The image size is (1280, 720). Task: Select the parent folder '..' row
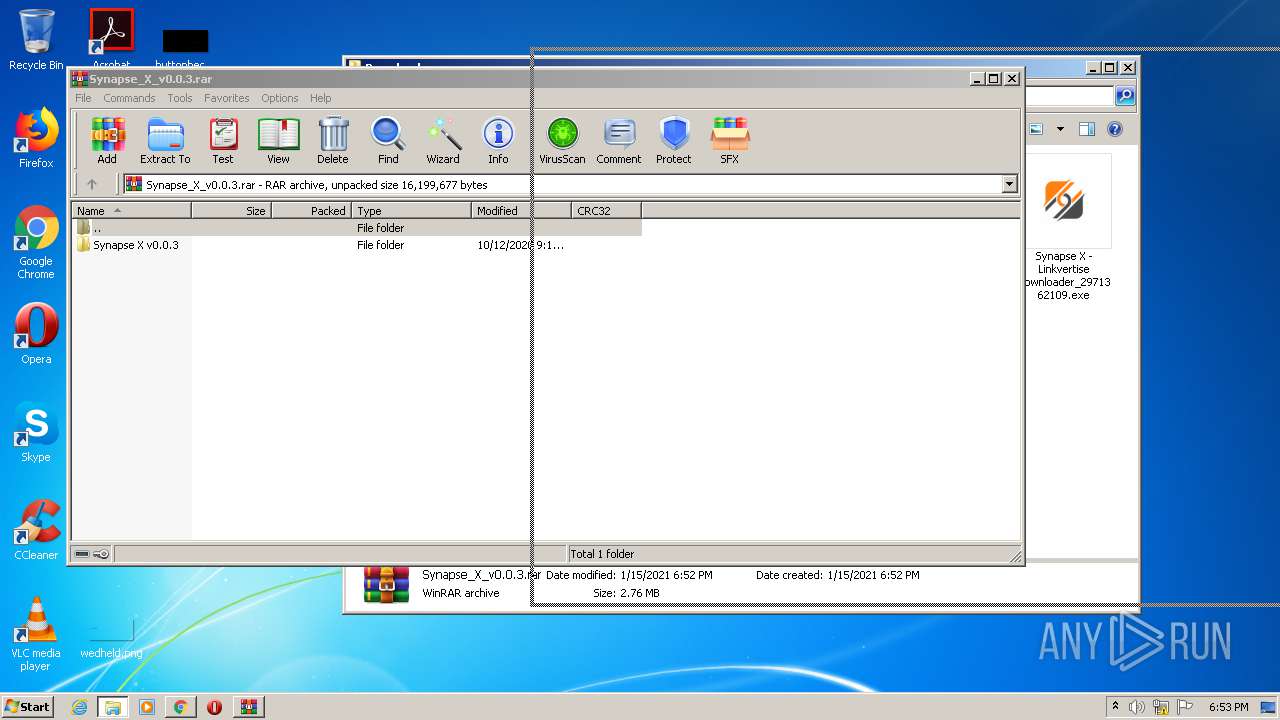(x=356, y=228)
